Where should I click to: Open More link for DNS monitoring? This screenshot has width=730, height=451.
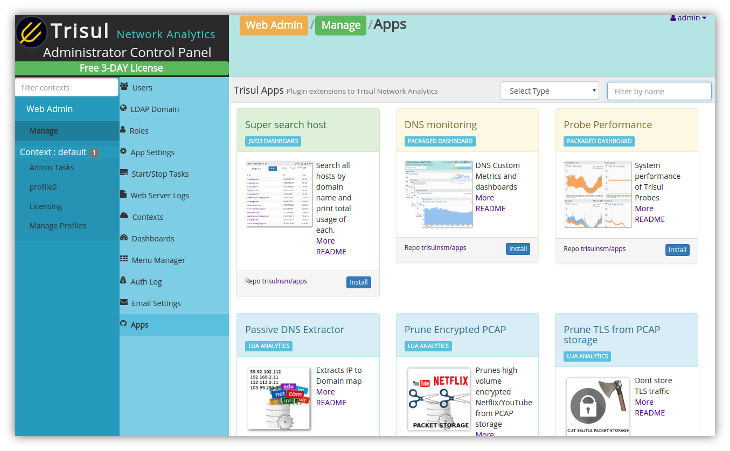click(485, 197)
